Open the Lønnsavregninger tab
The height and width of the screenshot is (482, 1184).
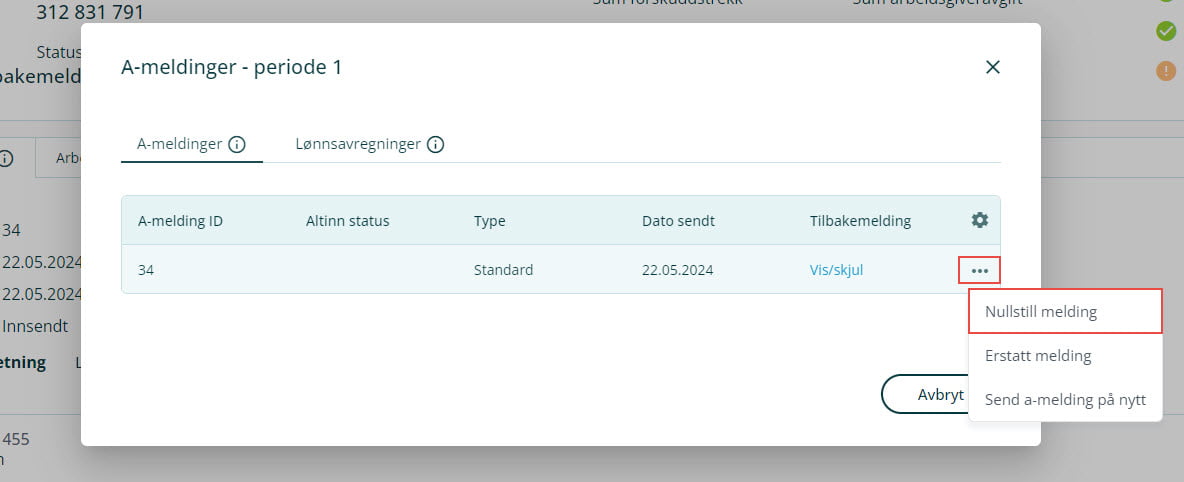coord(357,144)
